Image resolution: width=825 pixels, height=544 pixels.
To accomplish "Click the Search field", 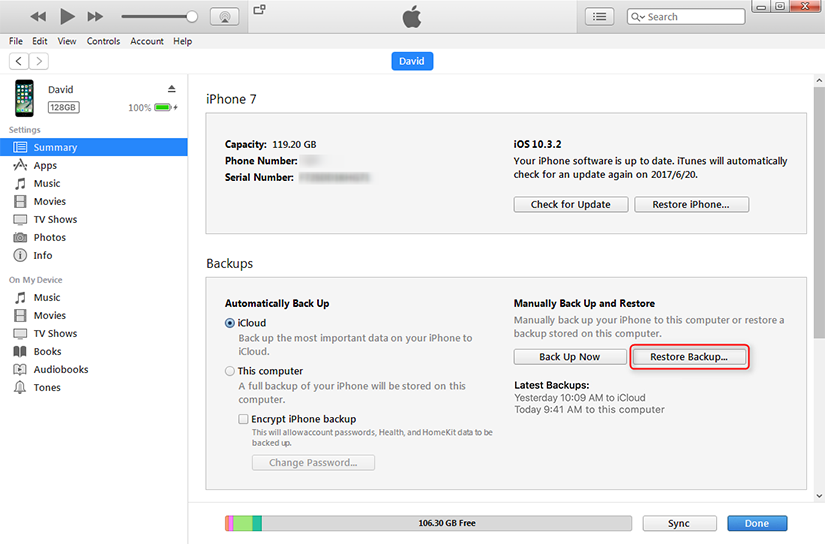I will [686, 17].
